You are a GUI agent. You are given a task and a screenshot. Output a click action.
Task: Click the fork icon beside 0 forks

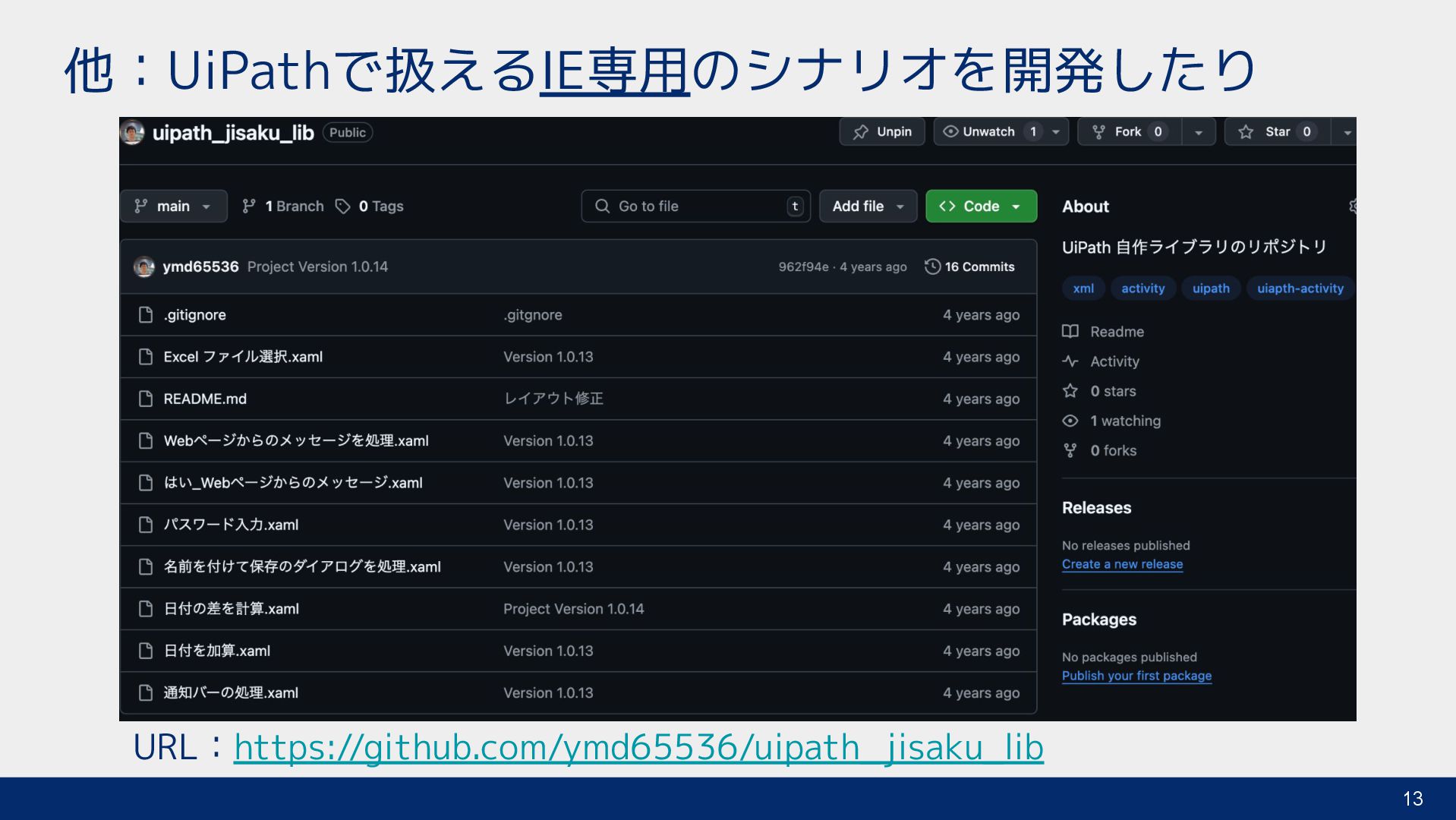click(x=1070, y=450)
